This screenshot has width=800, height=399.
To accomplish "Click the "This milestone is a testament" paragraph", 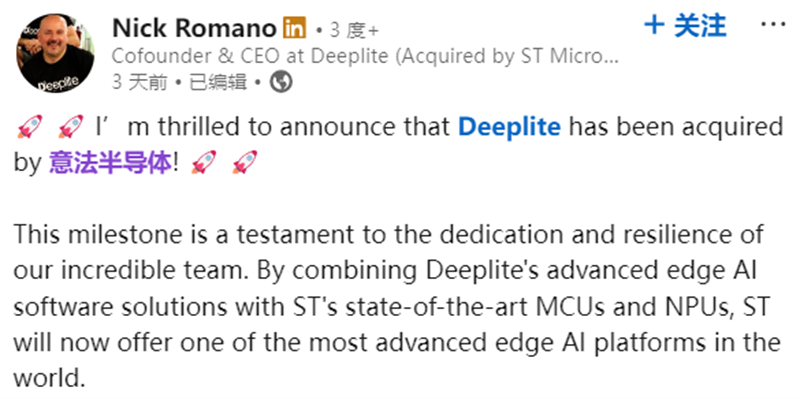I will tap(397, 307).
